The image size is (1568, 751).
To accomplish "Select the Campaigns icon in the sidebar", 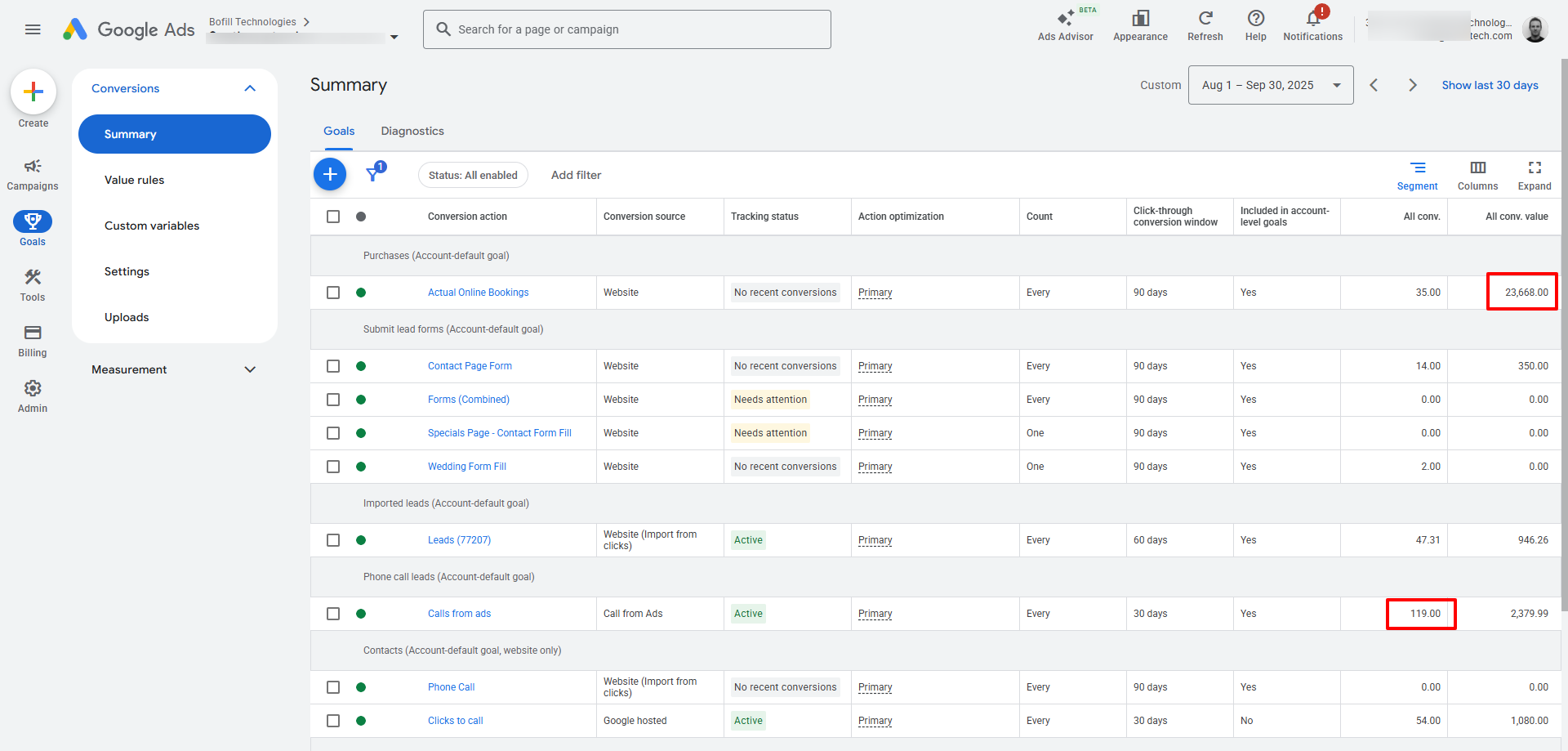I will [x=32, y=172].
